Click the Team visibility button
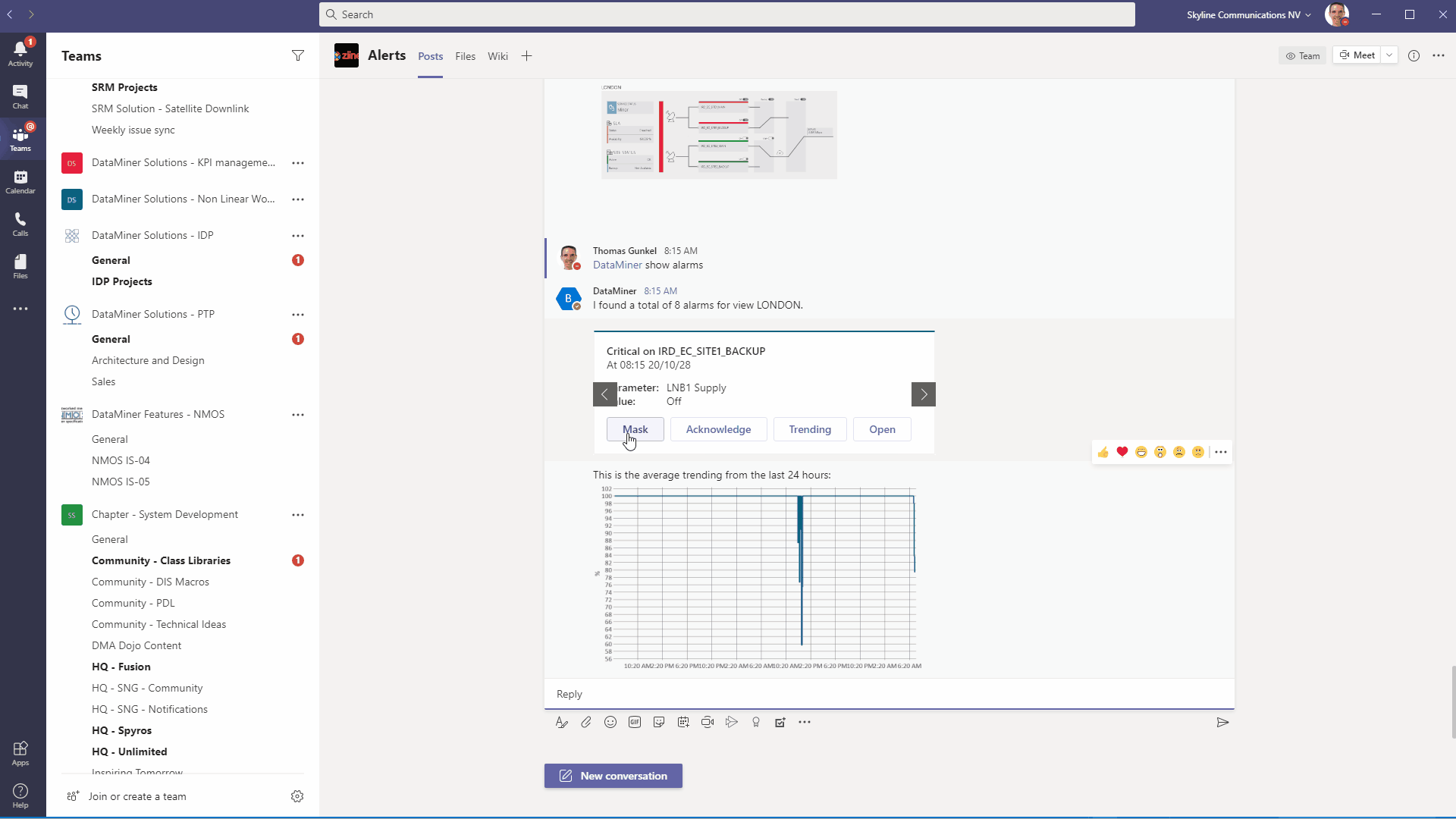 1303,55
